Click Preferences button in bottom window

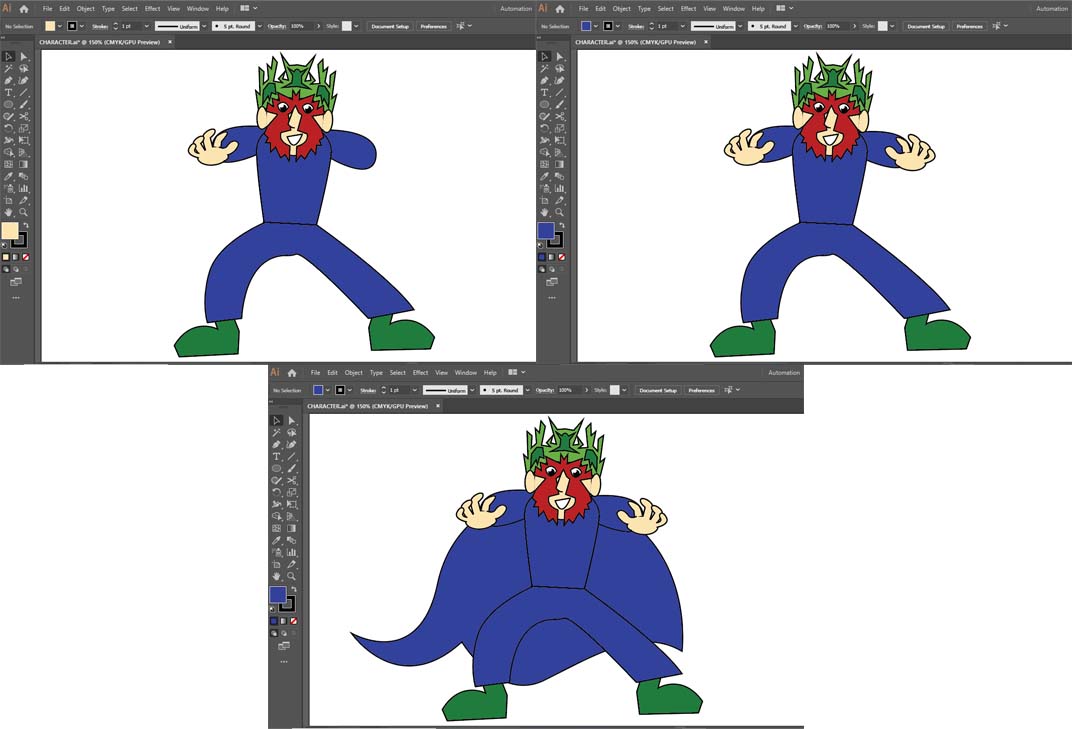[x=701, y=390]
